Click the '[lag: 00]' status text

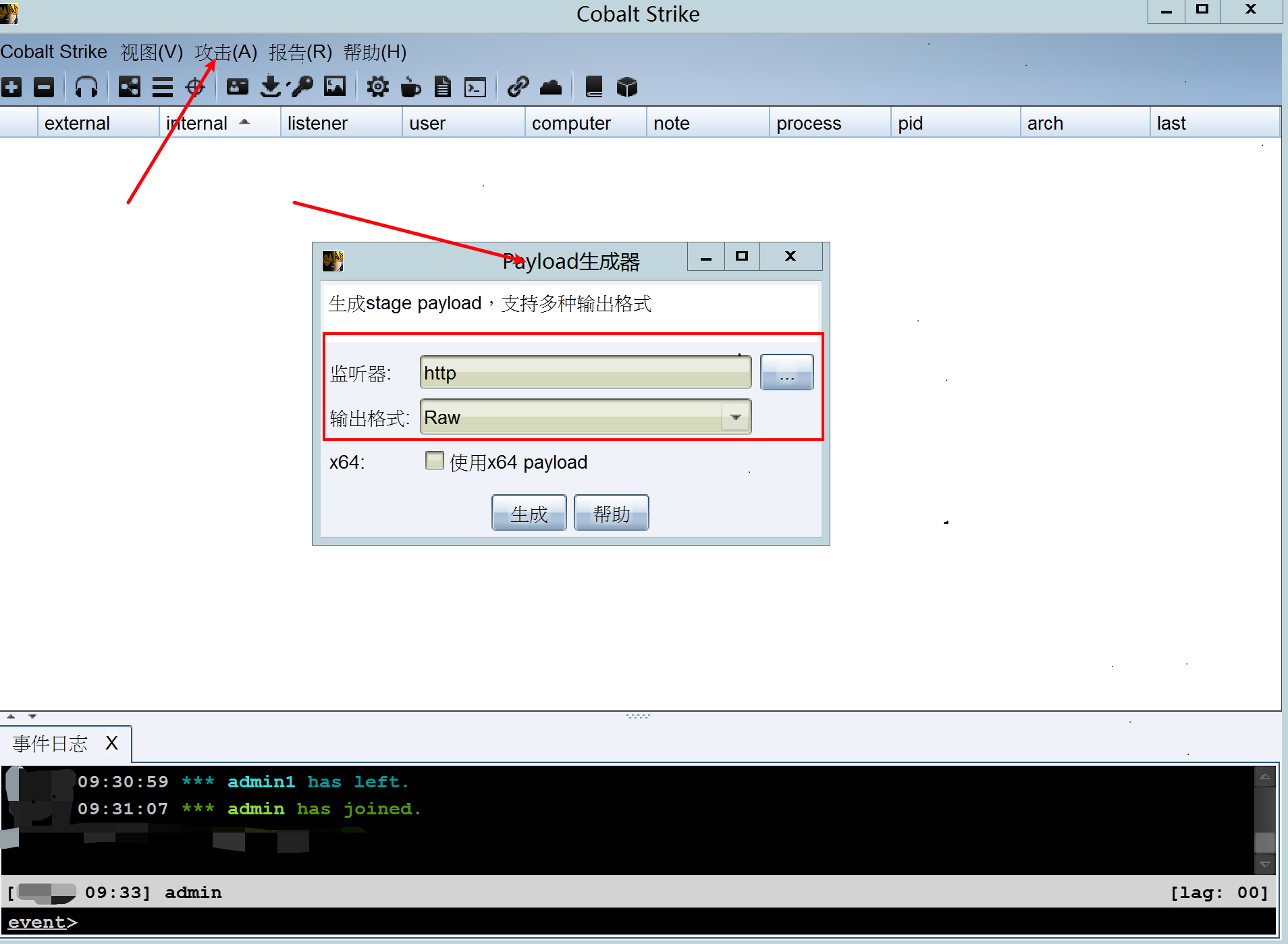(1219, 893)
